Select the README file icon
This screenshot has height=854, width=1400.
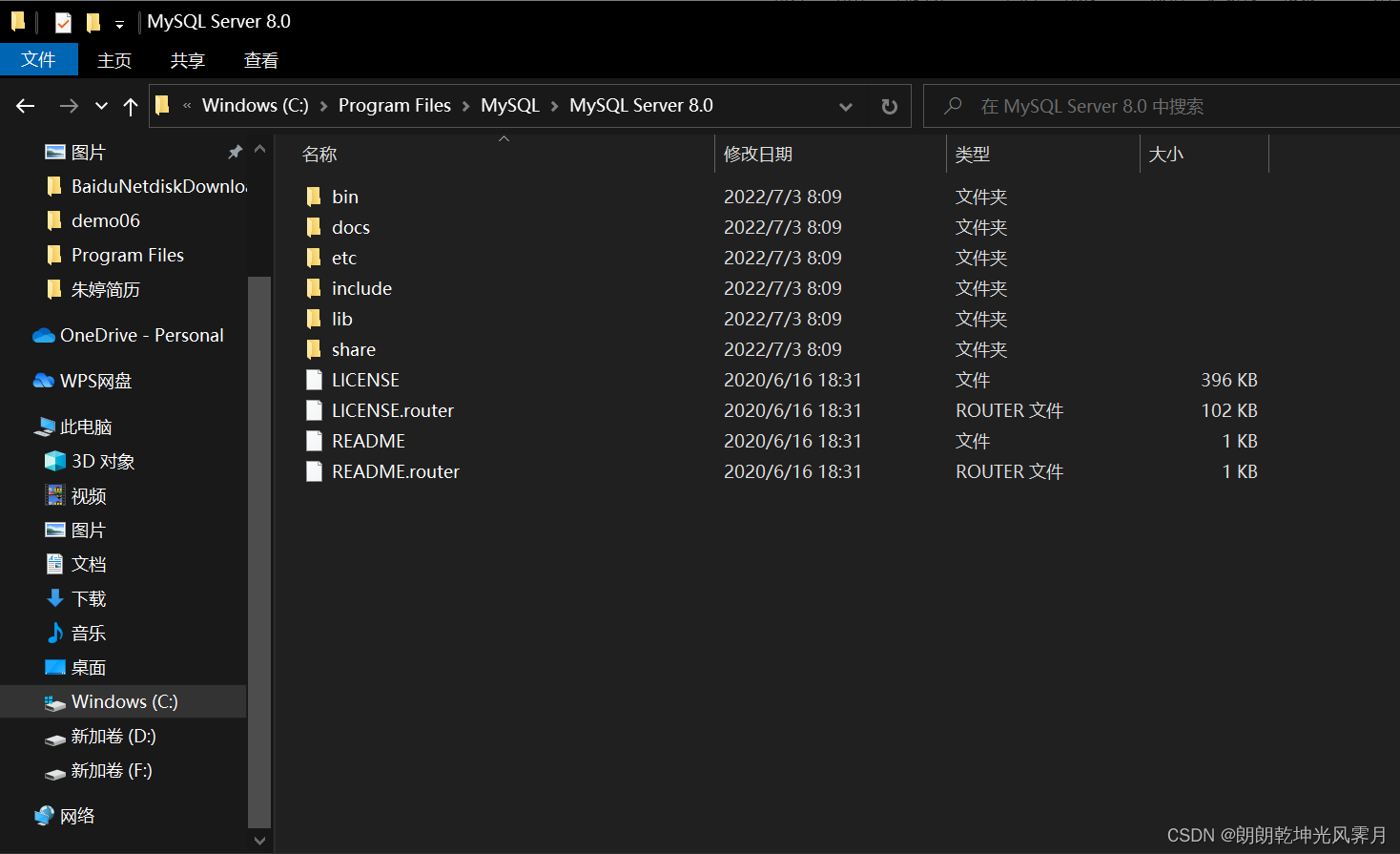click(314, 441)
